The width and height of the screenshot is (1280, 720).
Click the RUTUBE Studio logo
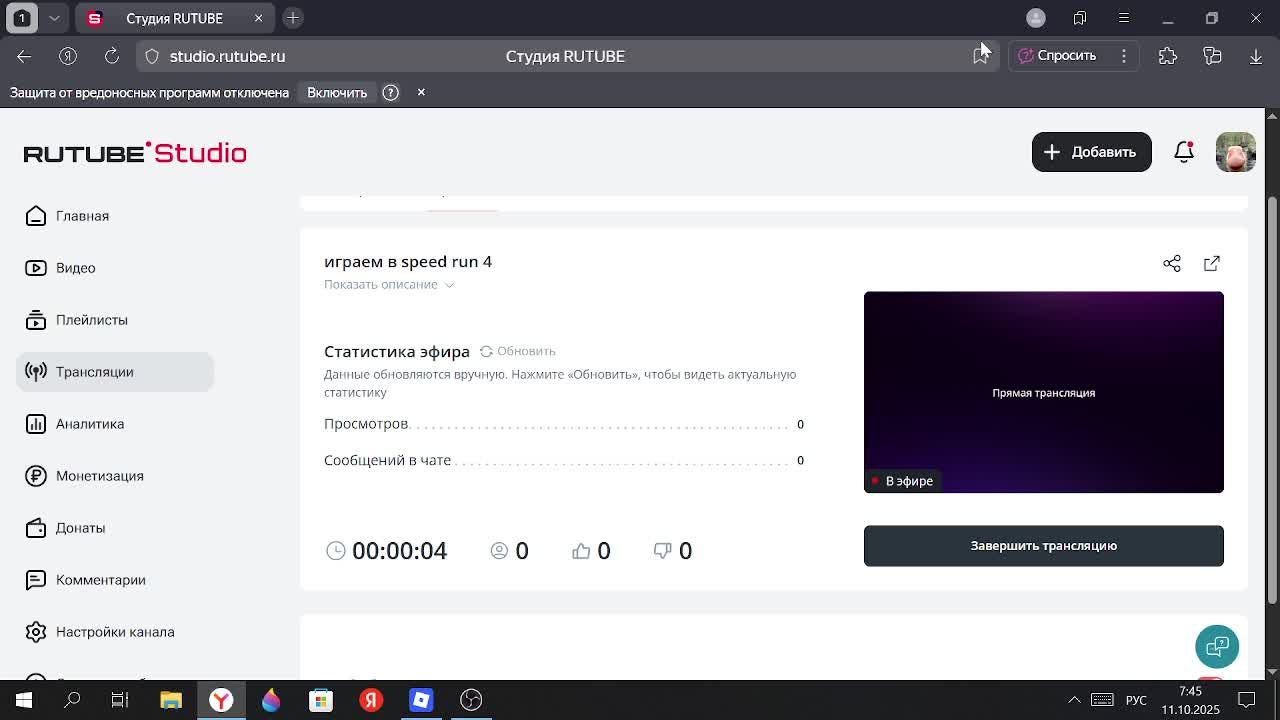coord(135,152)
